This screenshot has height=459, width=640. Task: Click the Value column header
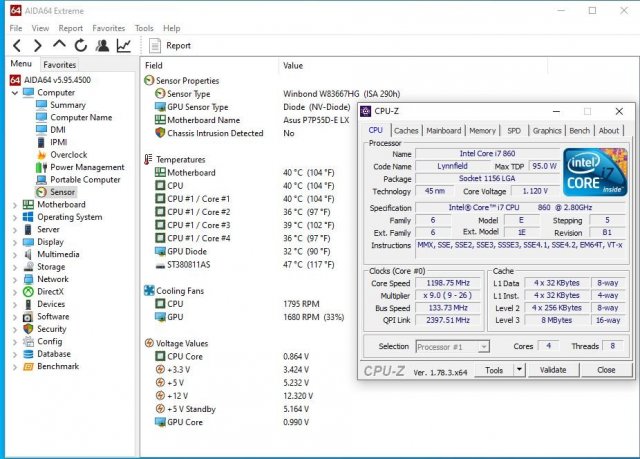(293, 65)
